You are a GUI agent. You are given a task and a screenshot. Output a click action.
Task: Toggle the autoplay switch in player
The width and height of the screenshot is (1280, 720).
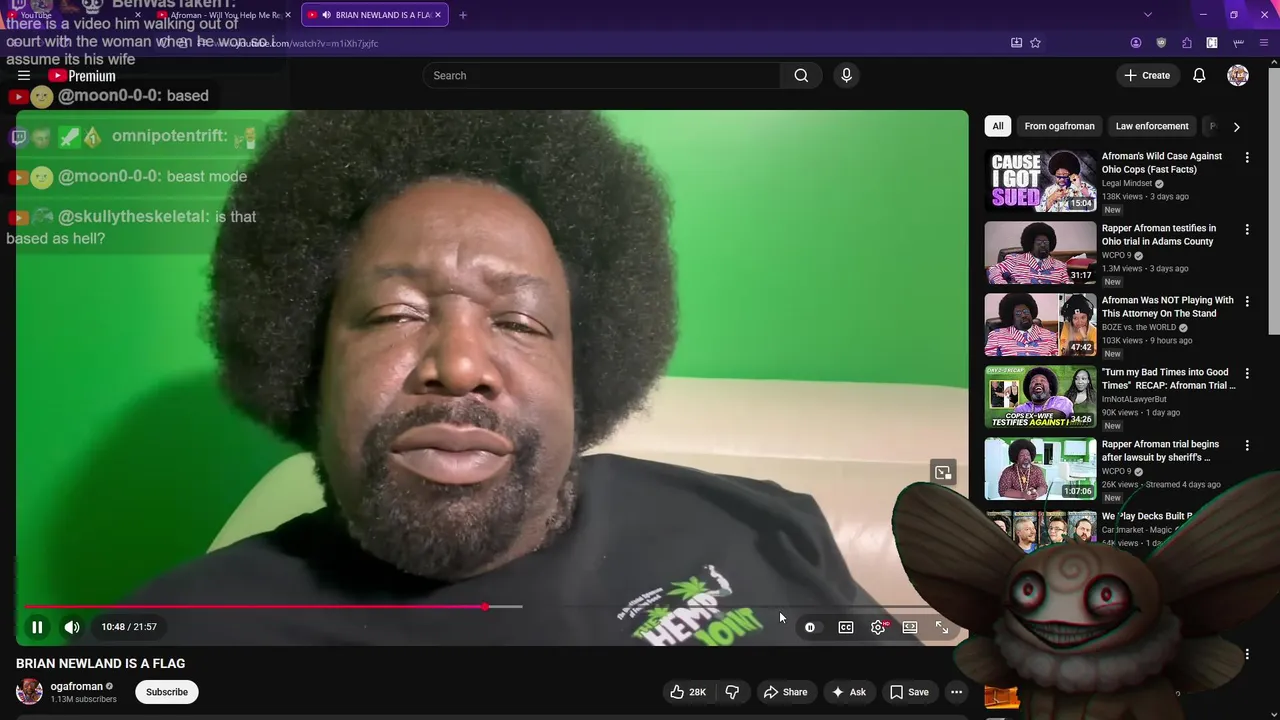810,627
